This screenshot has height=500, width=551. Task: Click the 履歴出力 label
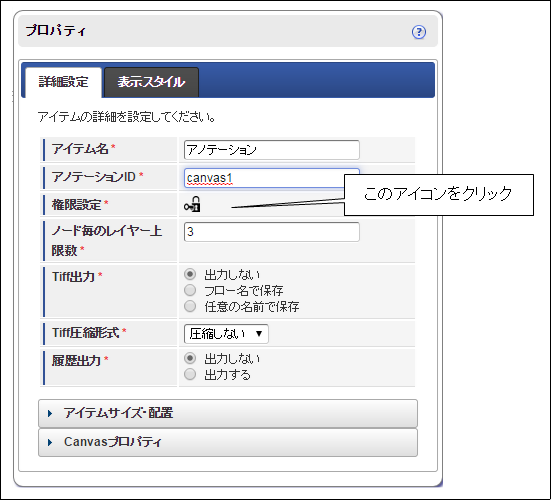point(77,361)
